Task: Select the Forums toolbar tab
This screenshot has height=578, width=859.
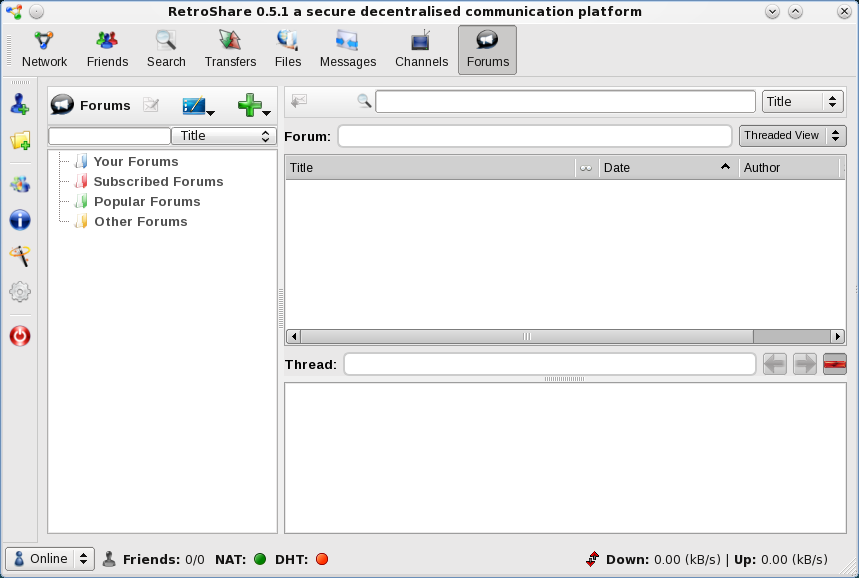Action: [x=488, y=50]
